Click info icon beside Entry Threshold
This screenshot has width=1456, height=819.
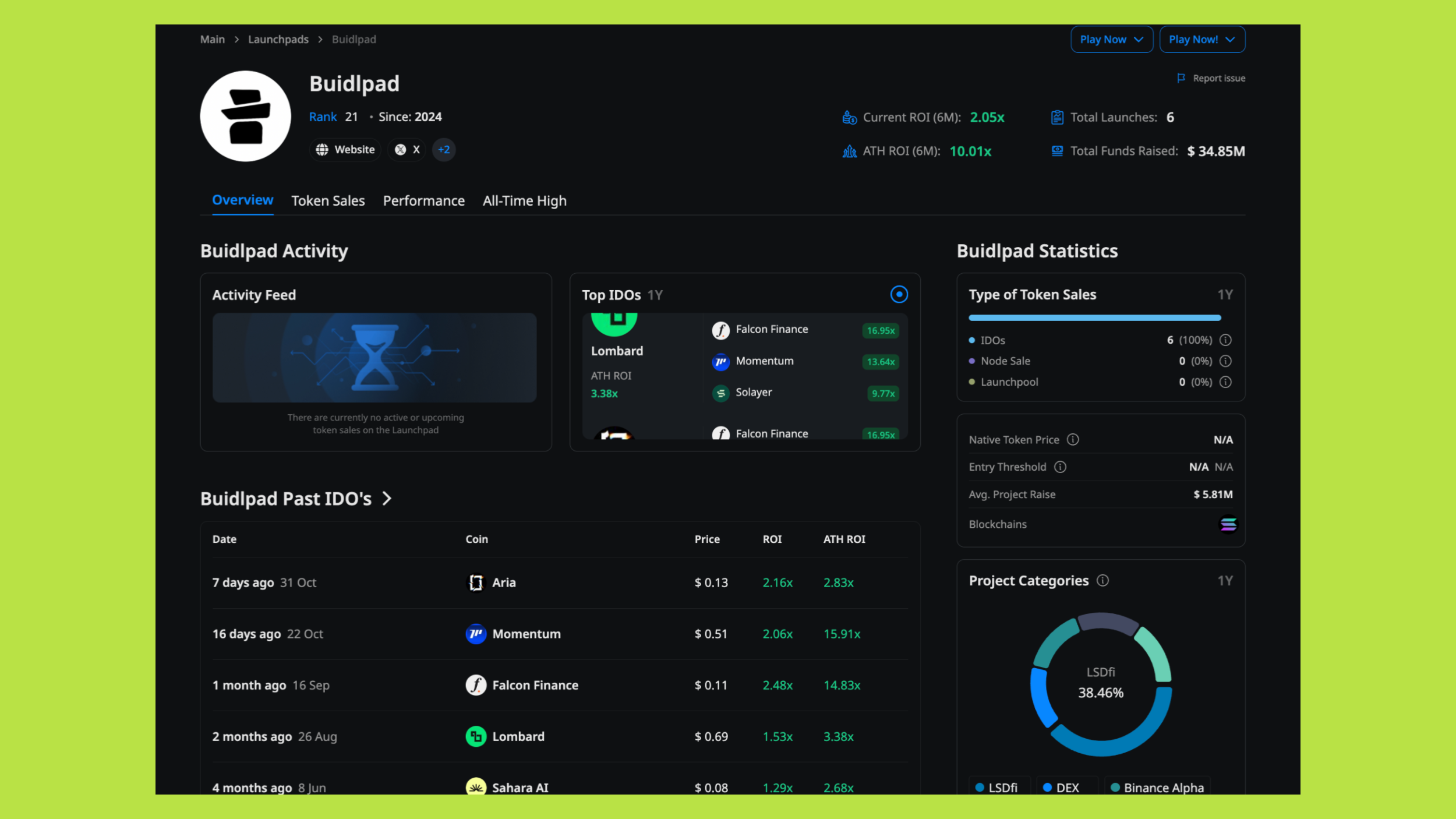tap(1060, 467)
